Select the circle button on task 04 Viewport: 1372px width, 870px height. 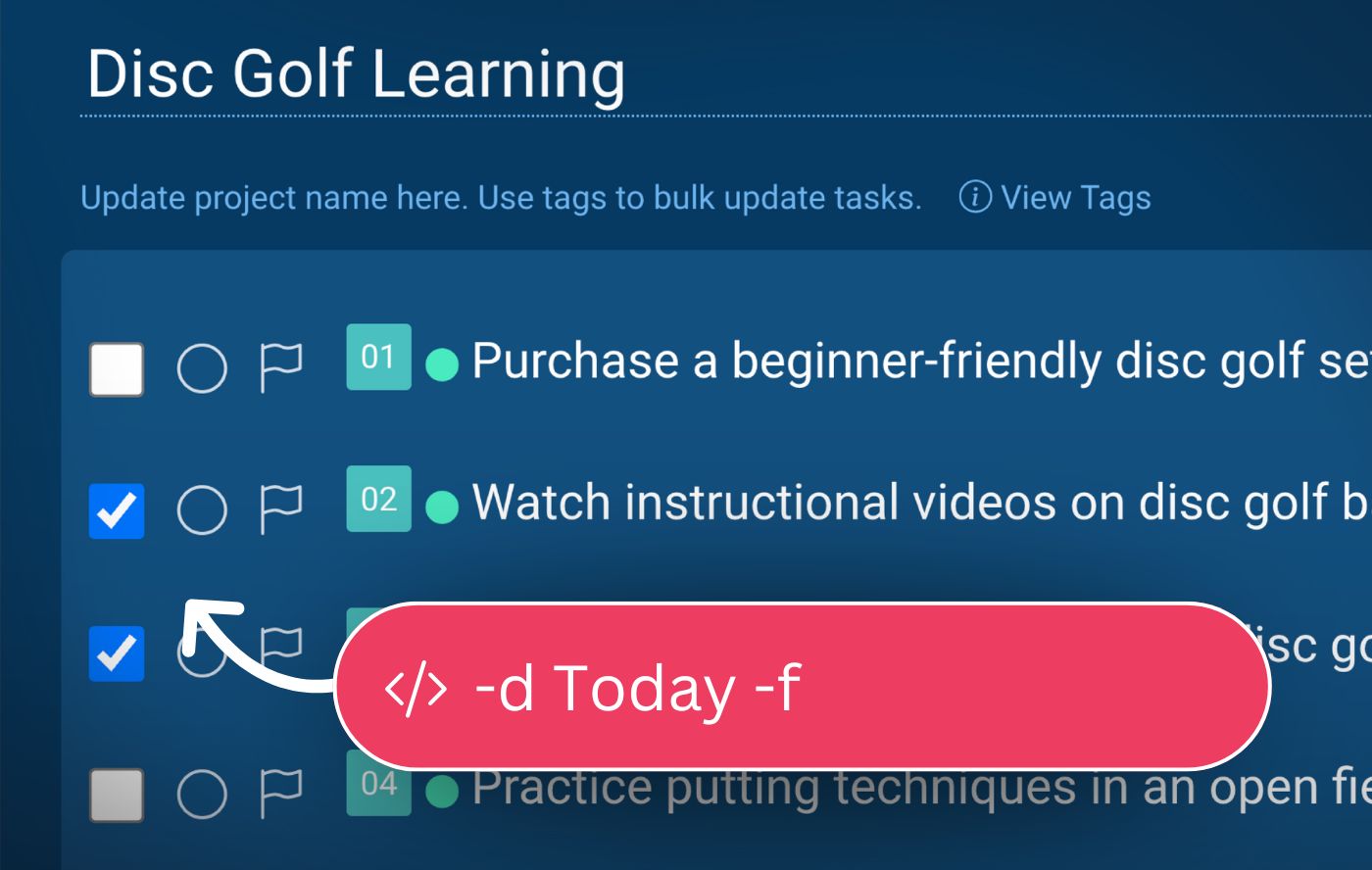202,794
